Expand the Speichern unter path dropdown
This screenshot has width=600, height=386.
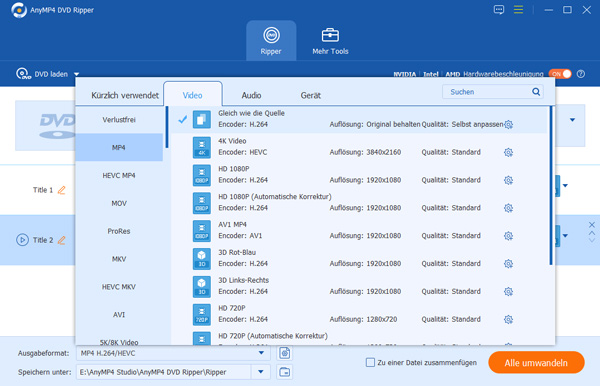point(261,371)
